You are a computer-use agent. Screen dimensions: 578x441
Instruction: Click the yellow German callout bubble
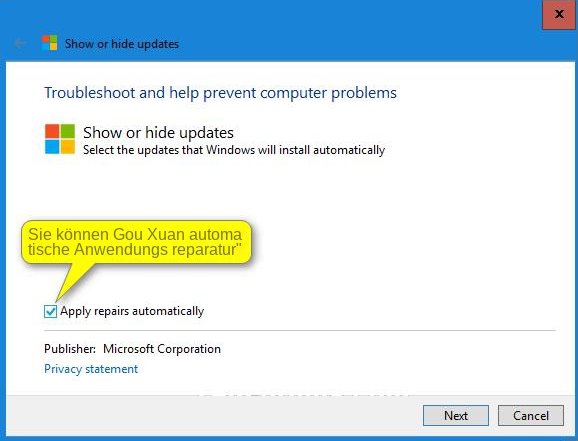point(136,242)
